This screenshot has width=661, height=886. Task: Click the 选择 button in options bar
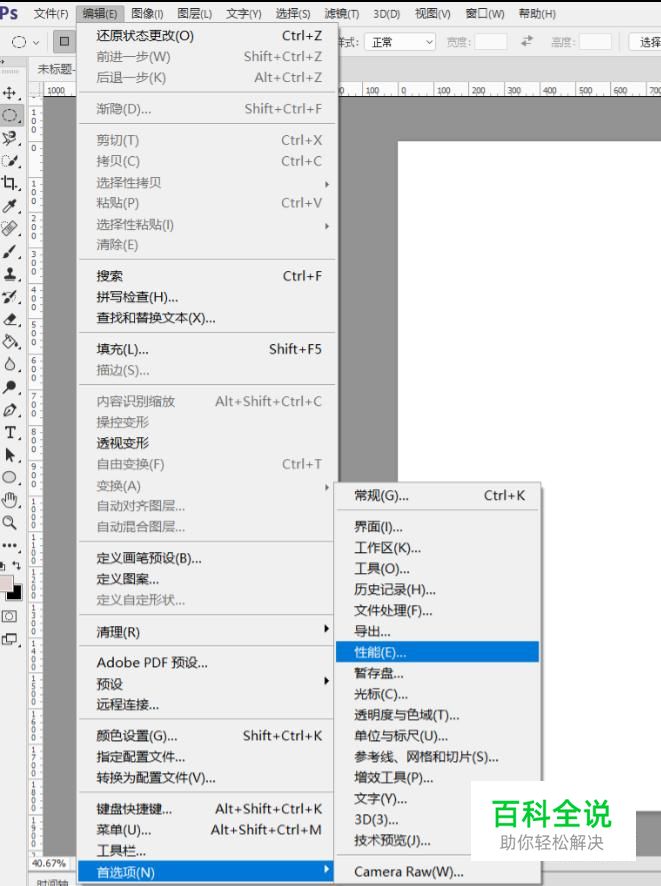645,42
